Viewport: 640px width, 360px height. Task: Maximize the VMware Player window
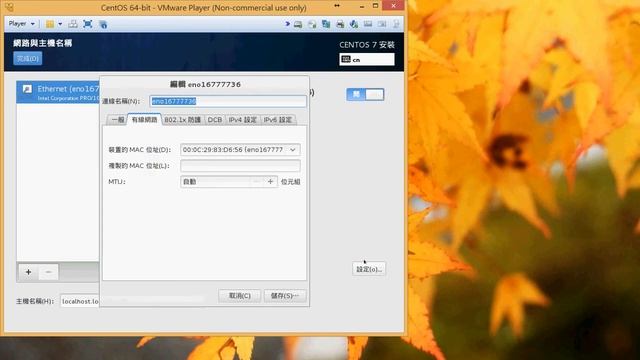[376, 6]
